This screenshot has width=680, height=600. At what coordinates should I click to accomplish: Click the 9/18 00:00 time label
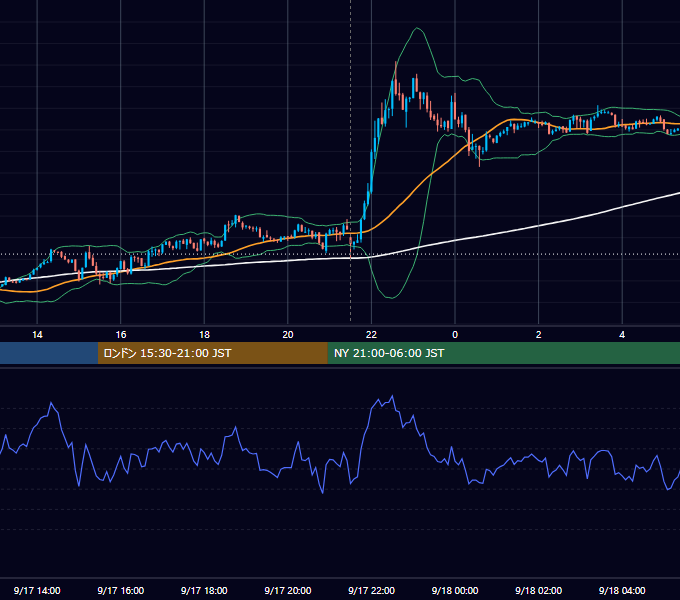pyautogui.click(x=455, y=590)
